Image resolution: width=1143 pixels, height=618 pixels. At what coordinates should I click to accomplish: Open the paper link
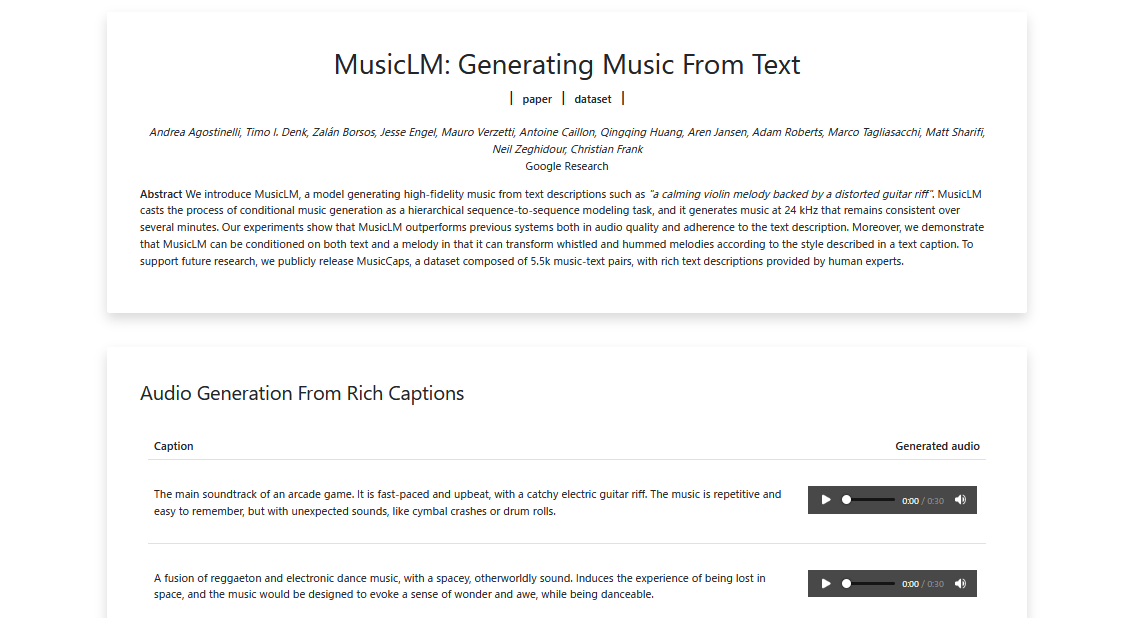[537, 99]
